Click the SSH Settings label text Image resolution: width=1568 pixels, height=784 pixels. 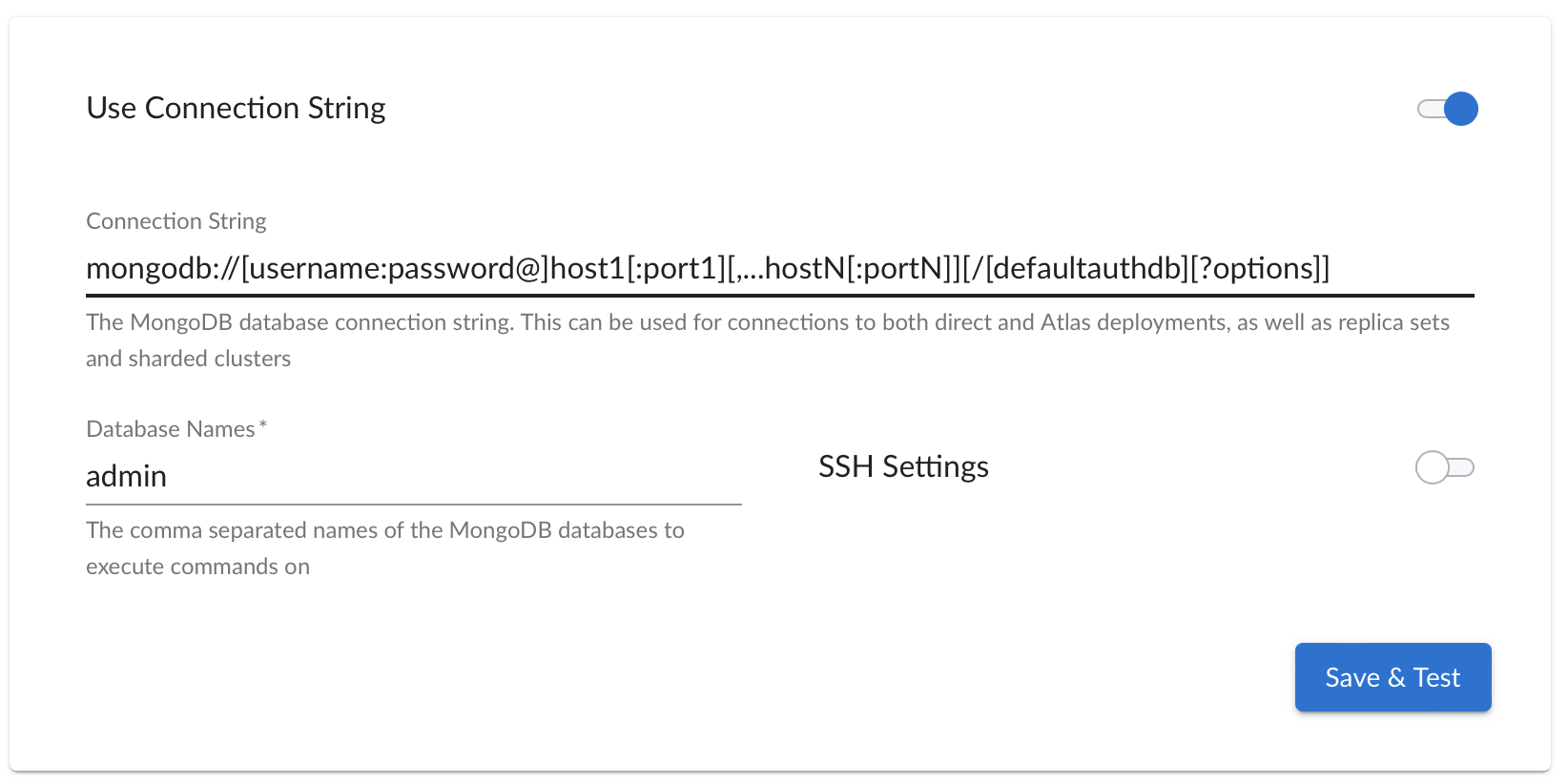[x=902, y=466]
